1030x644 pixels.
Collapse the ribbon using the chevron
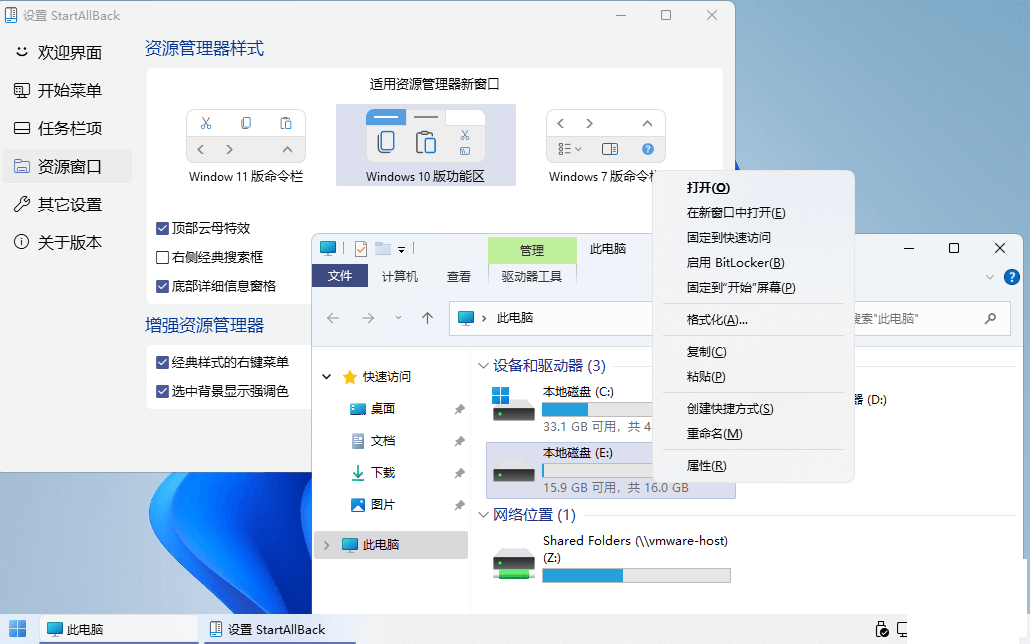coord(990,277)
